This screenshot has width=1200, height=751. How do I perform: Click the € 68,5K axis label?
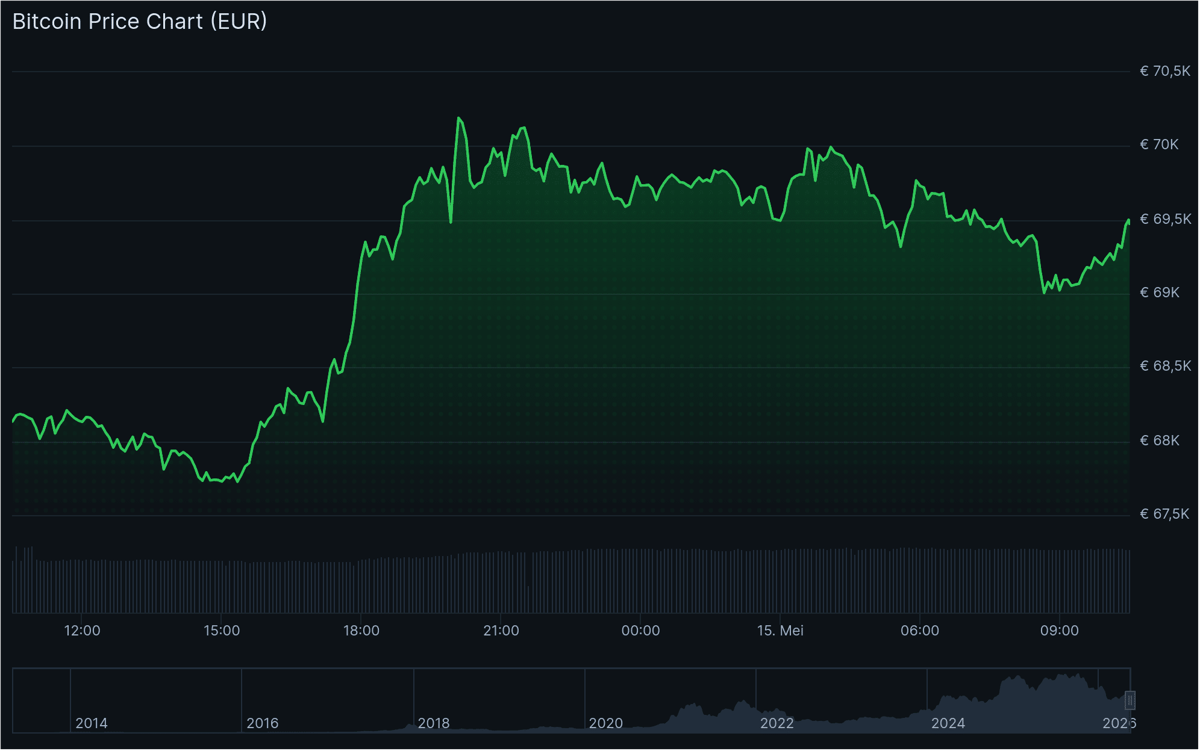tap(1165, 367)
